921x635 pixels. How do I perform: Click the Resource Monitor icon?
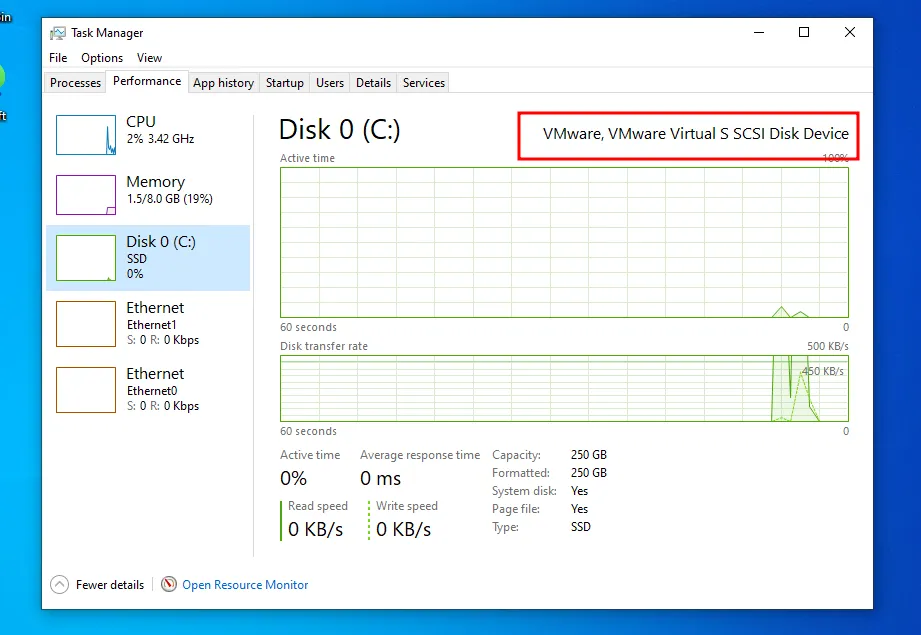pyautogui.click(x=169, y=585)
